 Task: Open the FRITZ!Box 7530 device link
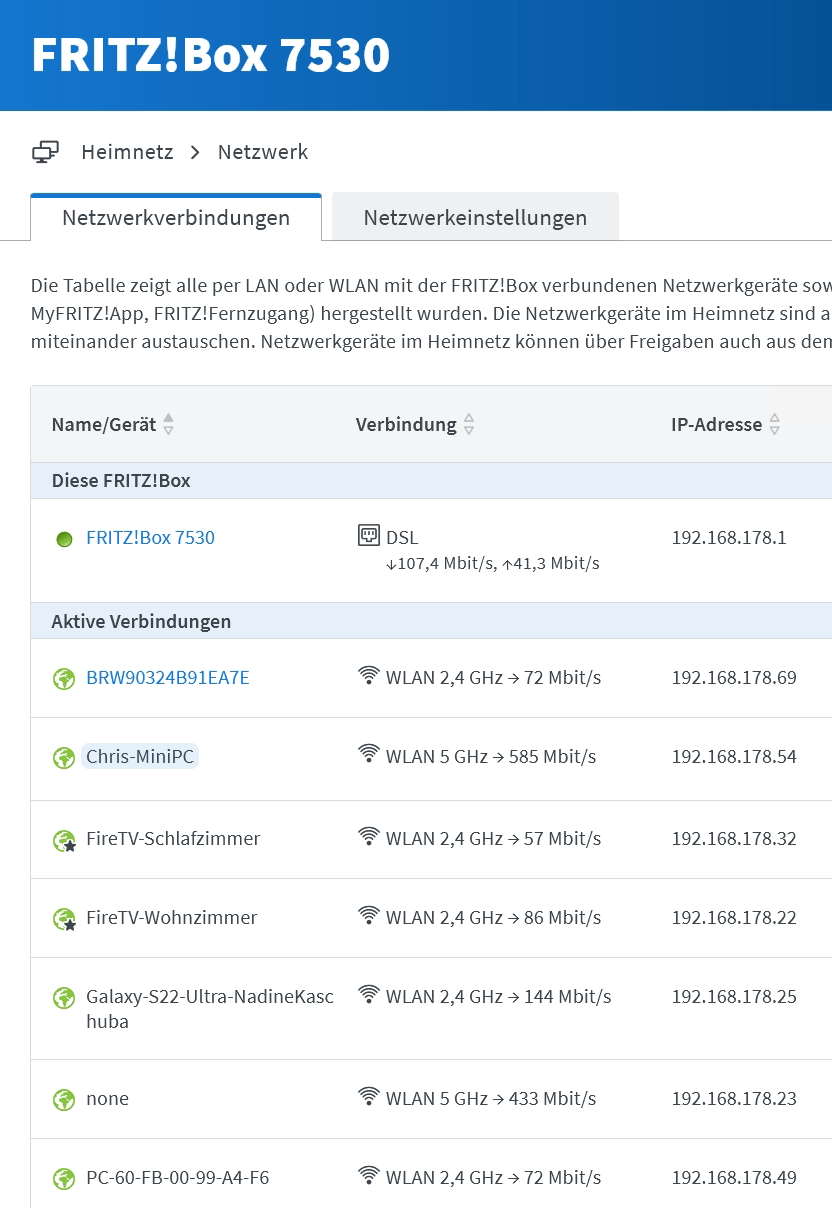[x=150, y=538]
